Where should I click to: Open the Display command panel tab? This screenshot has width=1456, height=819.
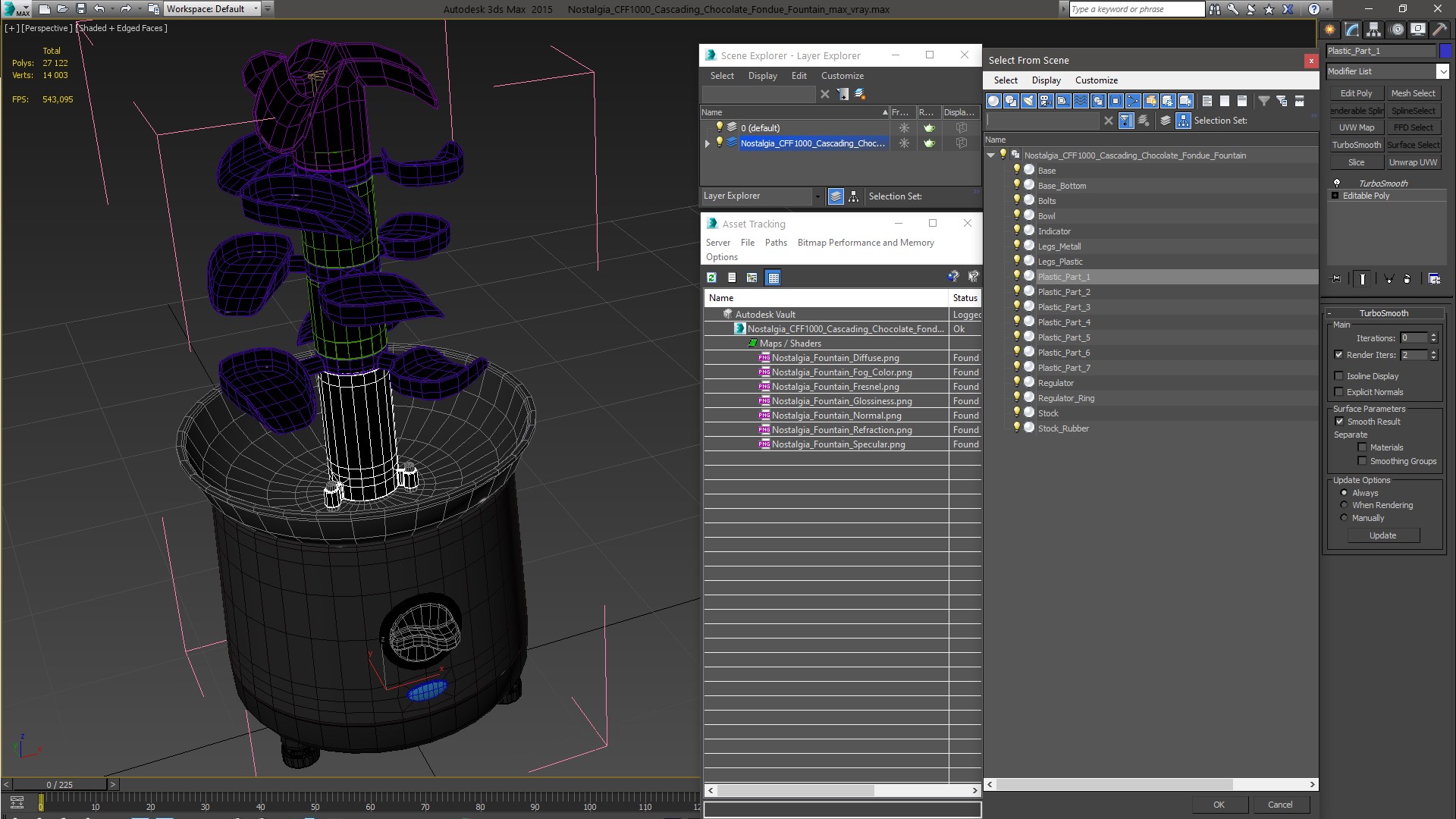click(1417, 30)
